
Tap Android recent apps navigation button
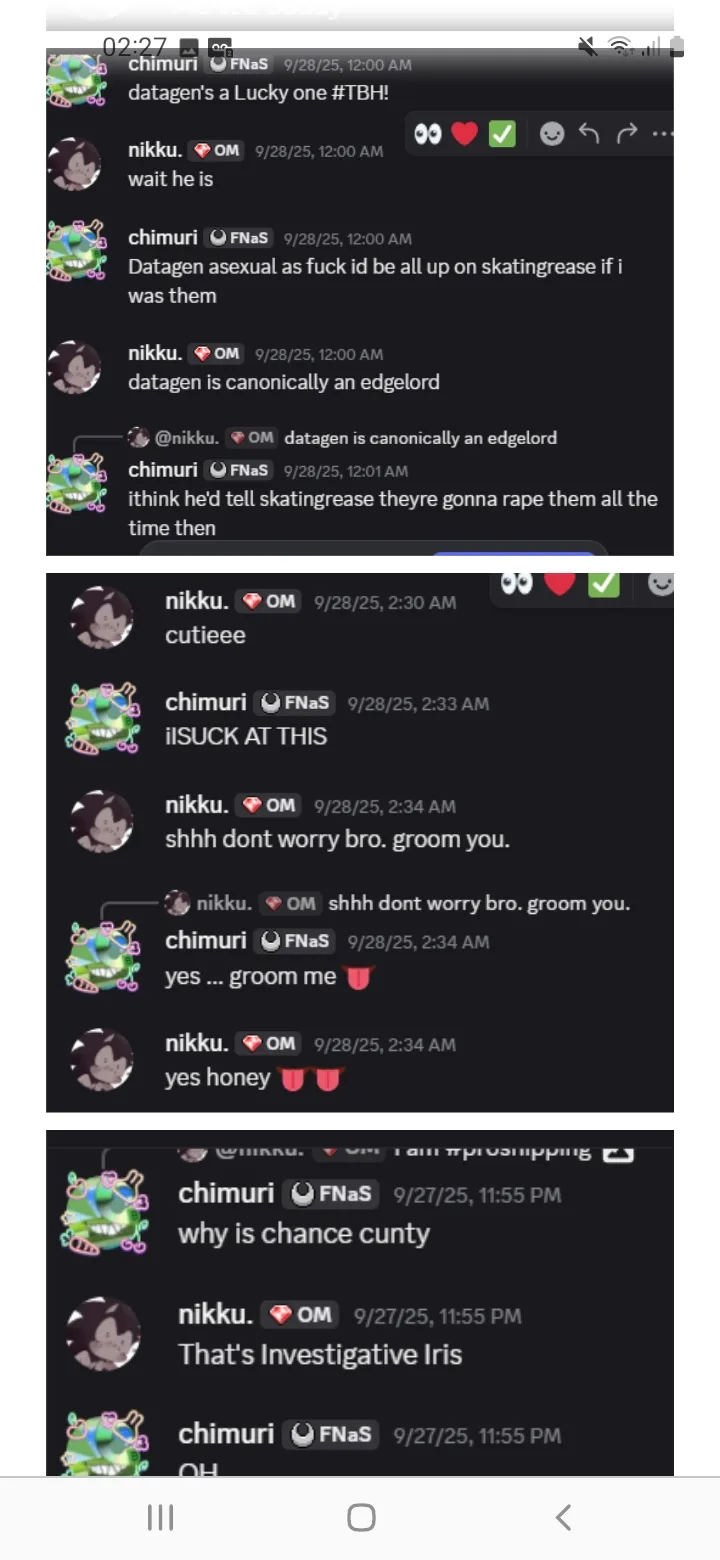[160, 1517]
